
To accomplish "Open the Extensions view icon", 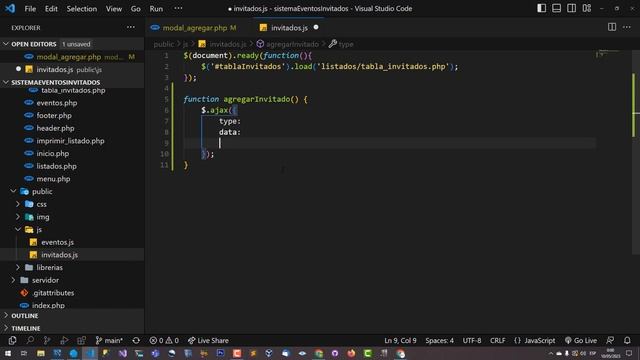I will coord(82,340).
